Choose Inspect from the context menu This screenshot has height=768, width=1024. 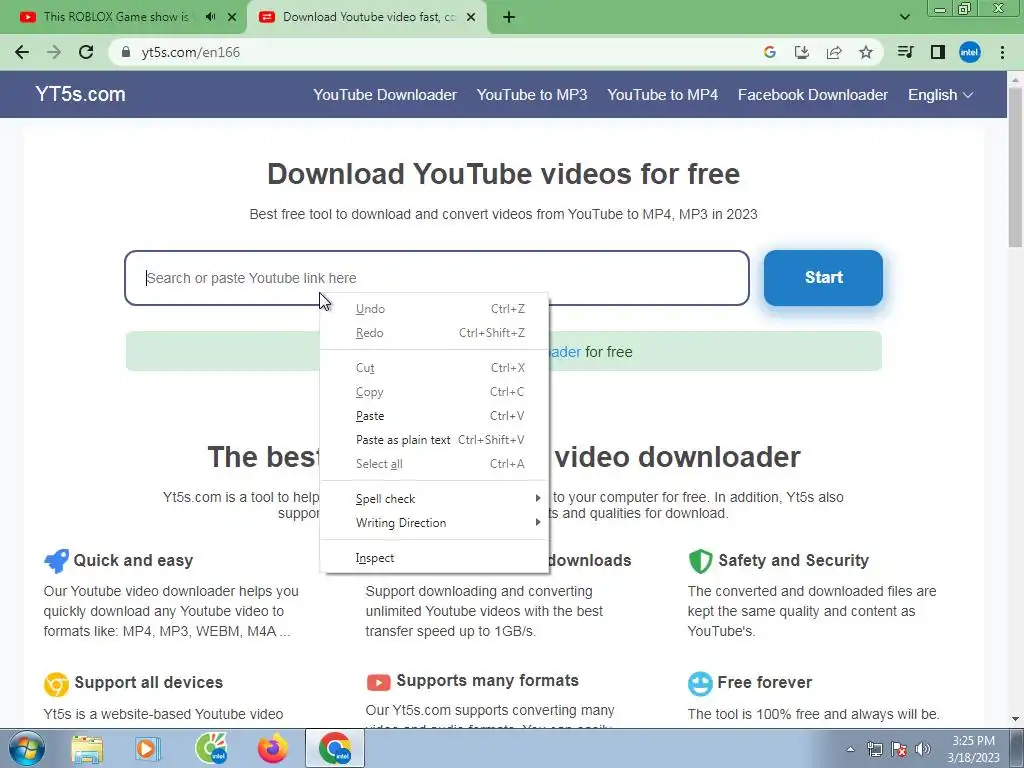coord(434,558)
